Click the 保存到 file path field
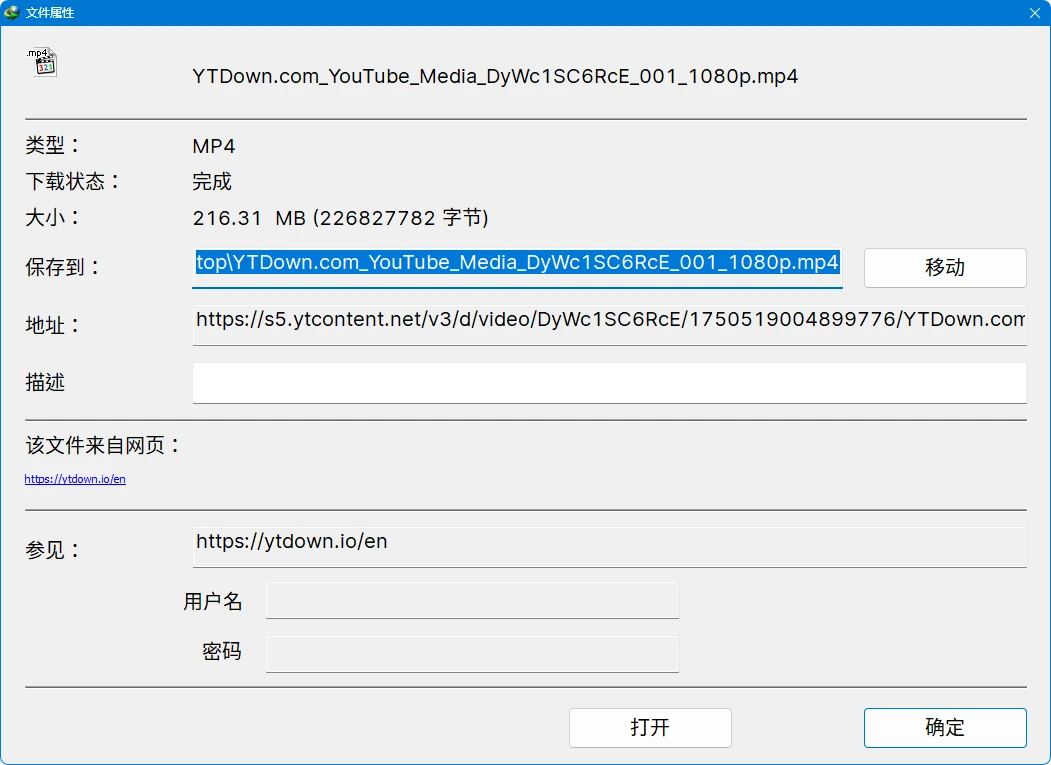Screen dimensions: 1051x765 coord(516,264)
